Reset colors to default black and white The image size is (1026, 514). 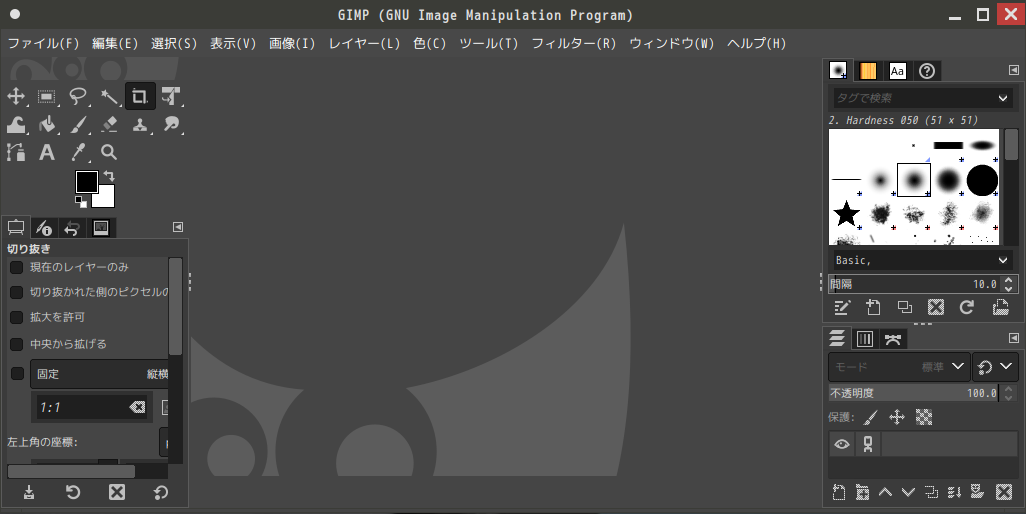[x=81, y=202]
